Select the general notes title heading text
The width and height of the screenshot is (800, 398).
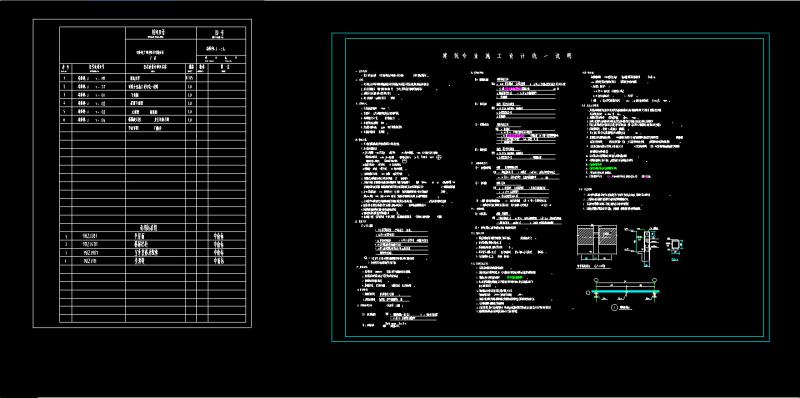tap(507, 56)
